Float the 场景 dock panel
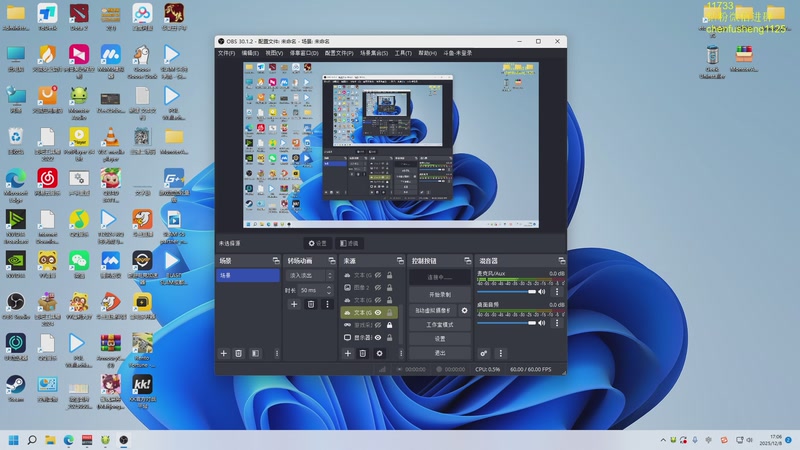Viewport: 800px width, 450px height. pyautogui.click(x=276, y=261)
